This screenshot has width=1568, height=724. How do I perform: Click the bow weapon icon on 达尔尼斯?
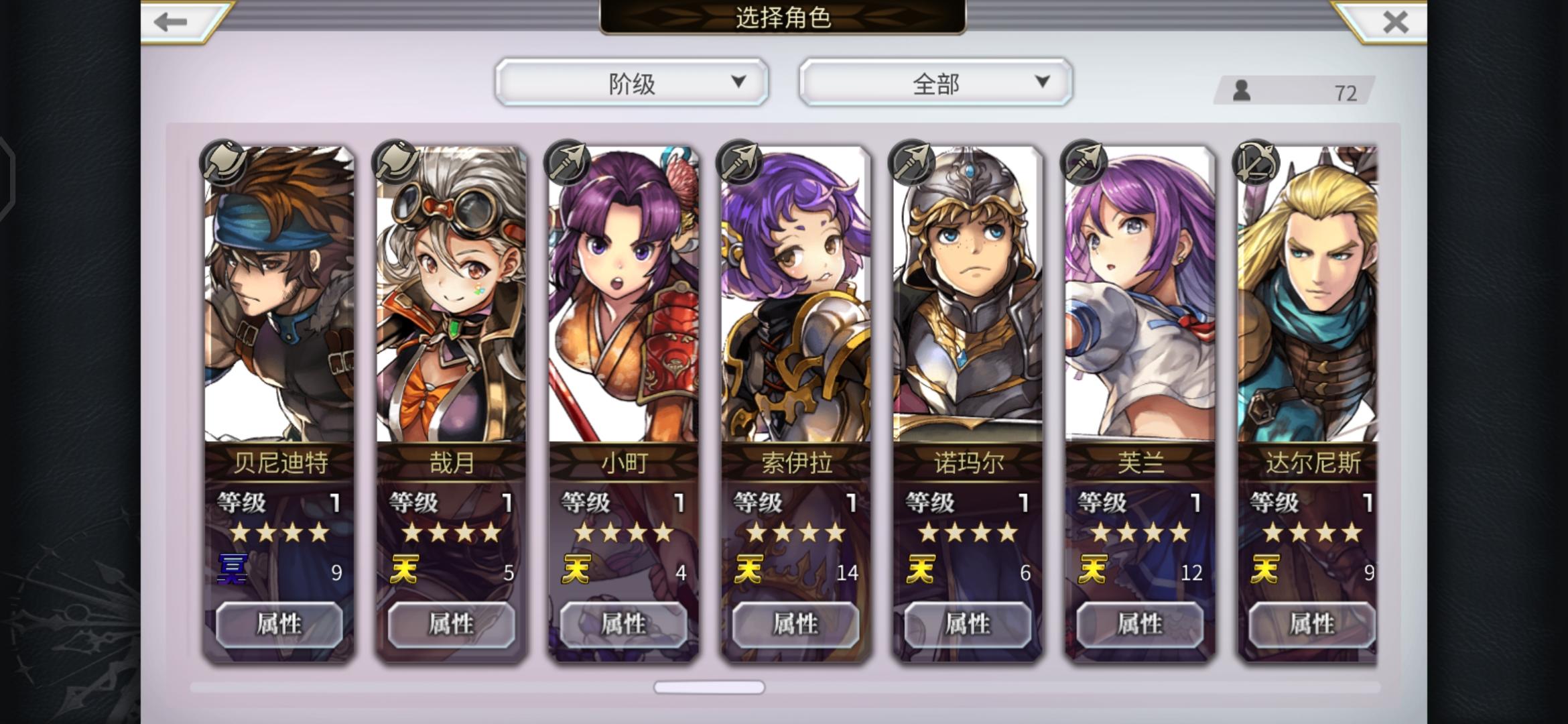(x=1257, y=162)
